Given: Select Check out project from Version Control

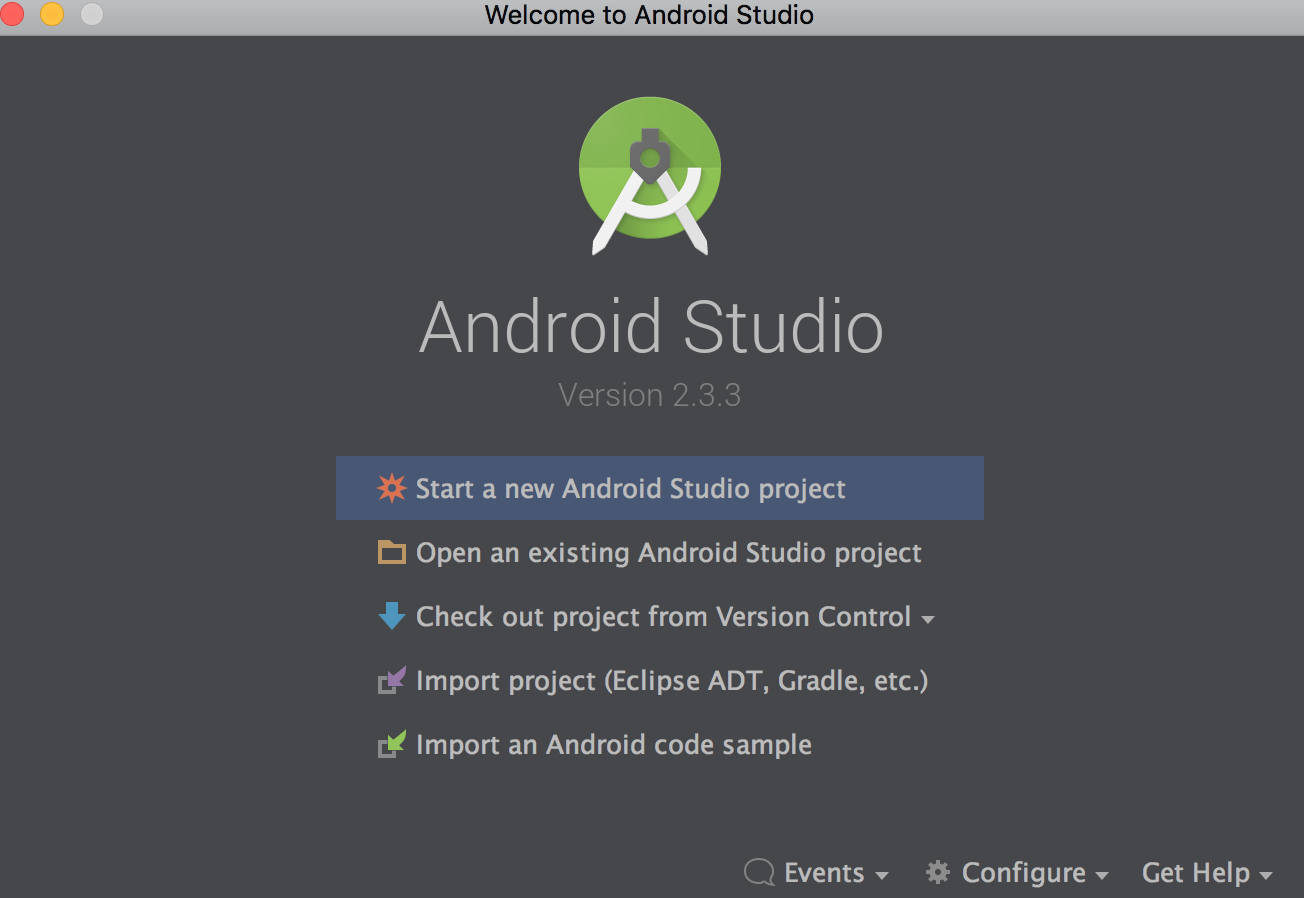Looking at the screenshot, I should [660, 616].
